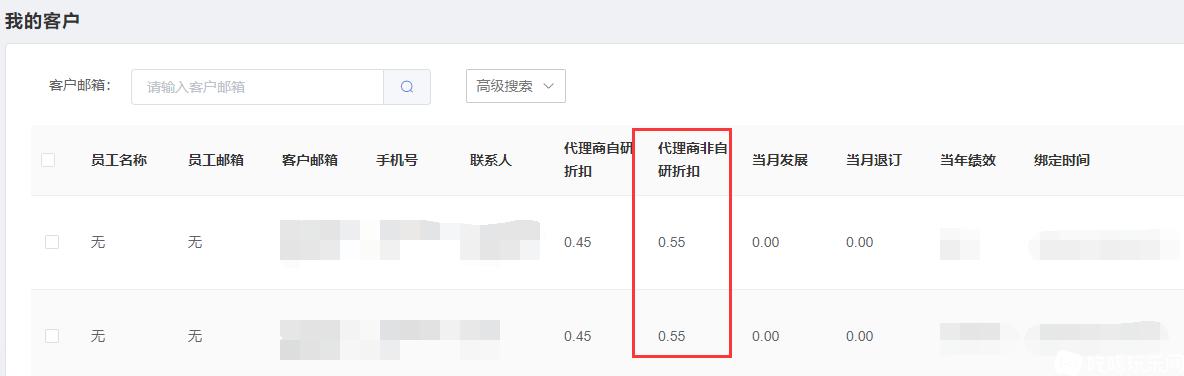Select the 0.45 value in the first row
Viewport: 1184px width, 376px height.
click(578, 242)
